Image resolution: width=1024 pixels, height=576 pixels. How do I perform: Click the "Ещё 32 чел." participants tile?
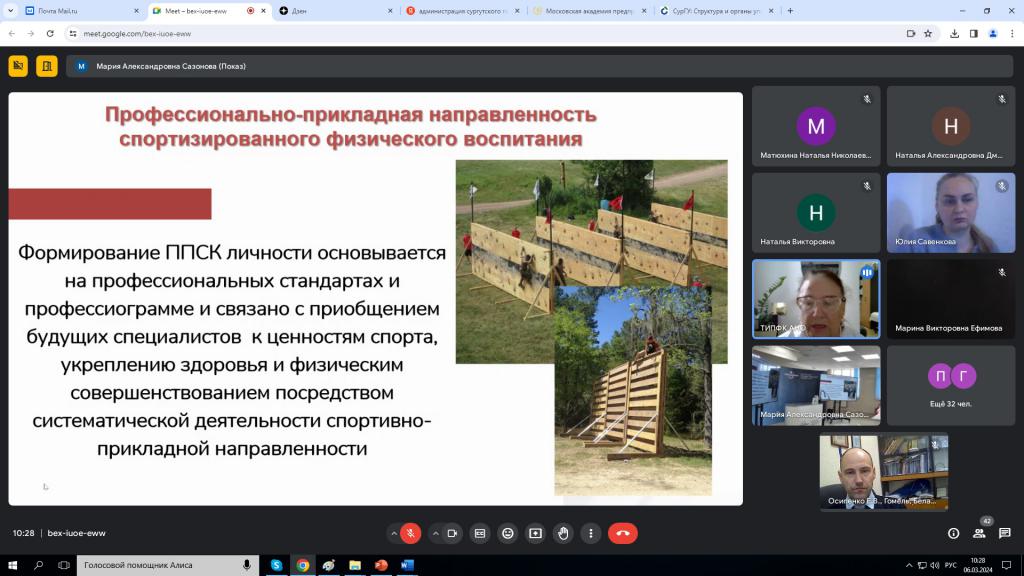pos(950,385)
